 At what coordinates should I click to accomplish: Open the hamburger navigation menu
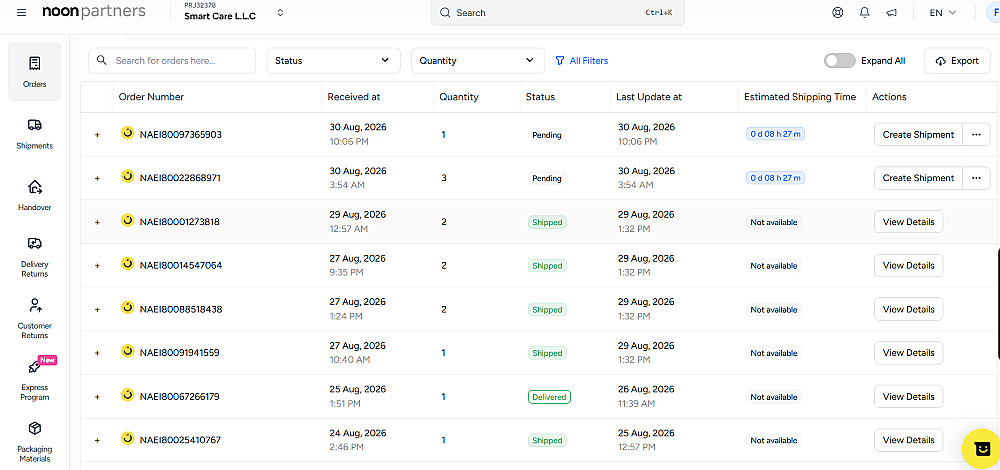(x=22, y=13)
